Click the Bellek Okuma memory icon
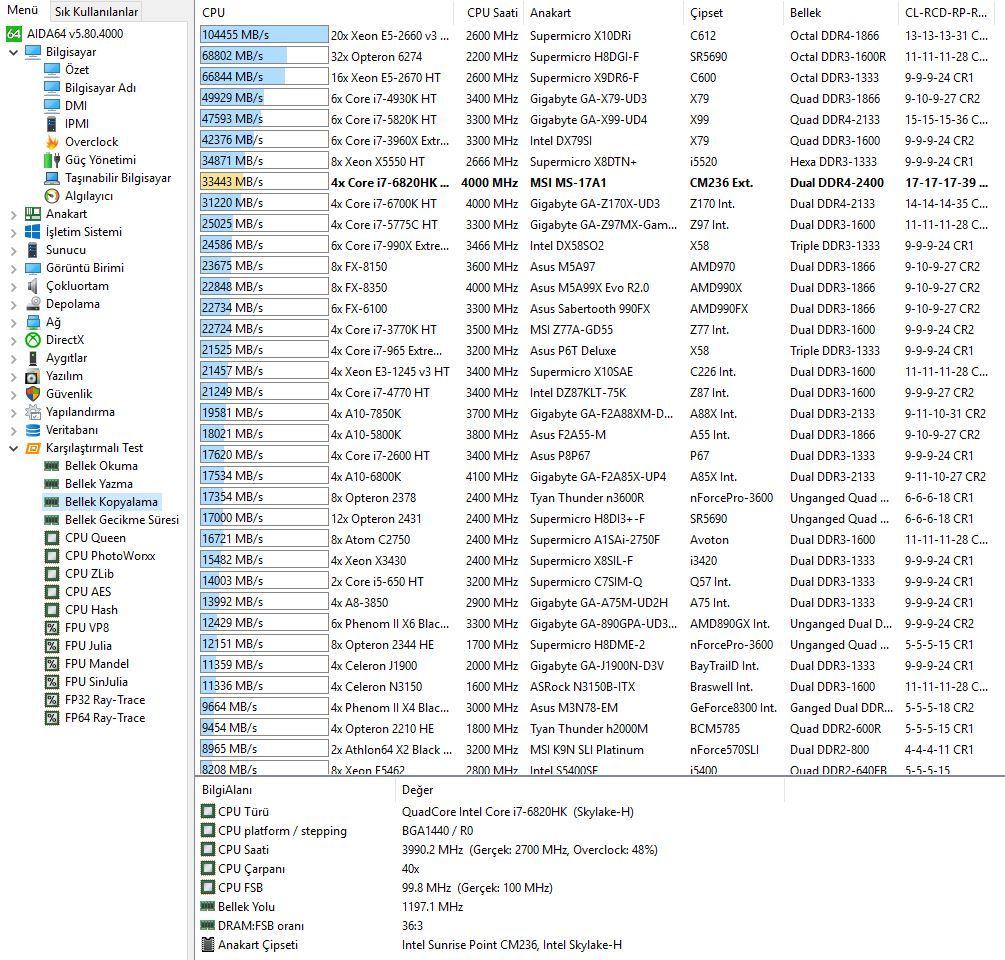 tap(52, 466)
